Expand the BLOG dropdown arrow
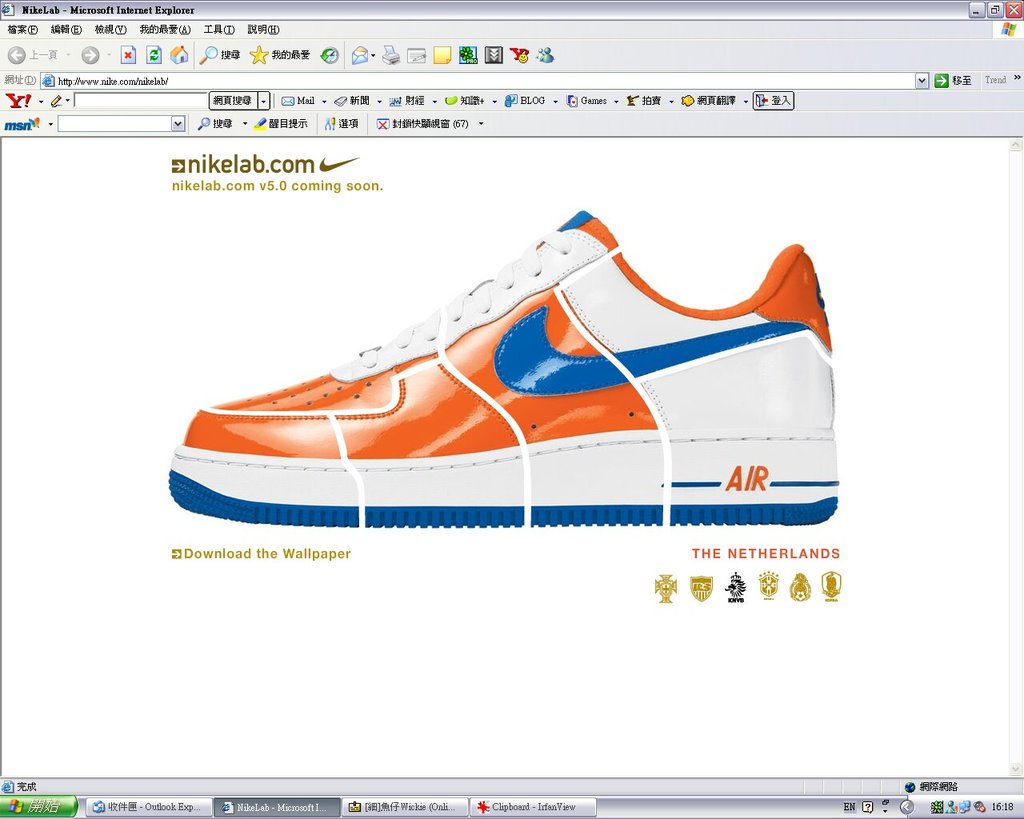This screenshot has height=819, width=1024. pyautogui.click(x=555, y=101)
